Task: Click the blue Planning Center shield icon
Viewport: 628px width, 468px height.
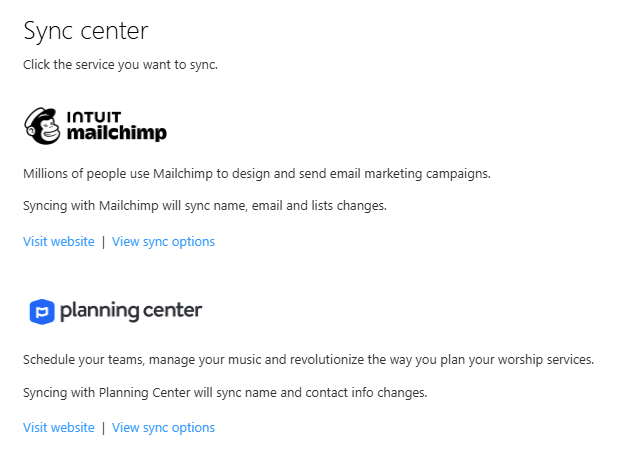Action: click(x=42, y=311)
